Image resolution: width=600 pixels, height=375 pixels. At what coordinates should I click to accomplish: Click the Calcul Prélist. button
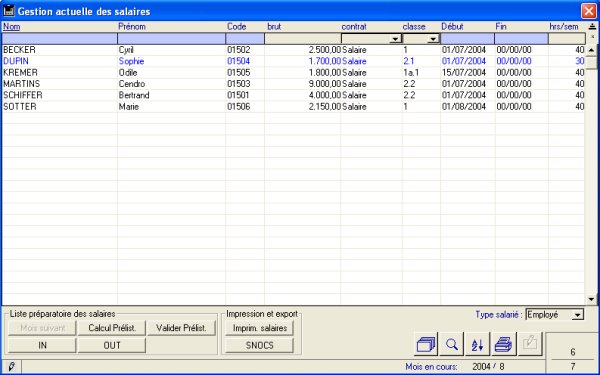coord(112,328)
